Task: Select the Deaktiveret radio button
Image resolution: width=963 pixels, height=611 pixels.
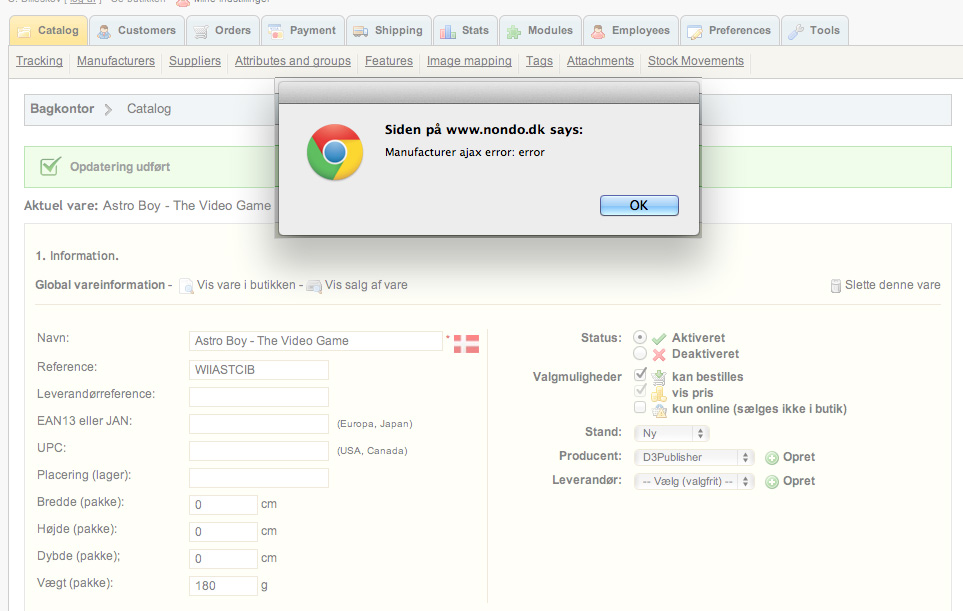Action: (x=640, y=353)
